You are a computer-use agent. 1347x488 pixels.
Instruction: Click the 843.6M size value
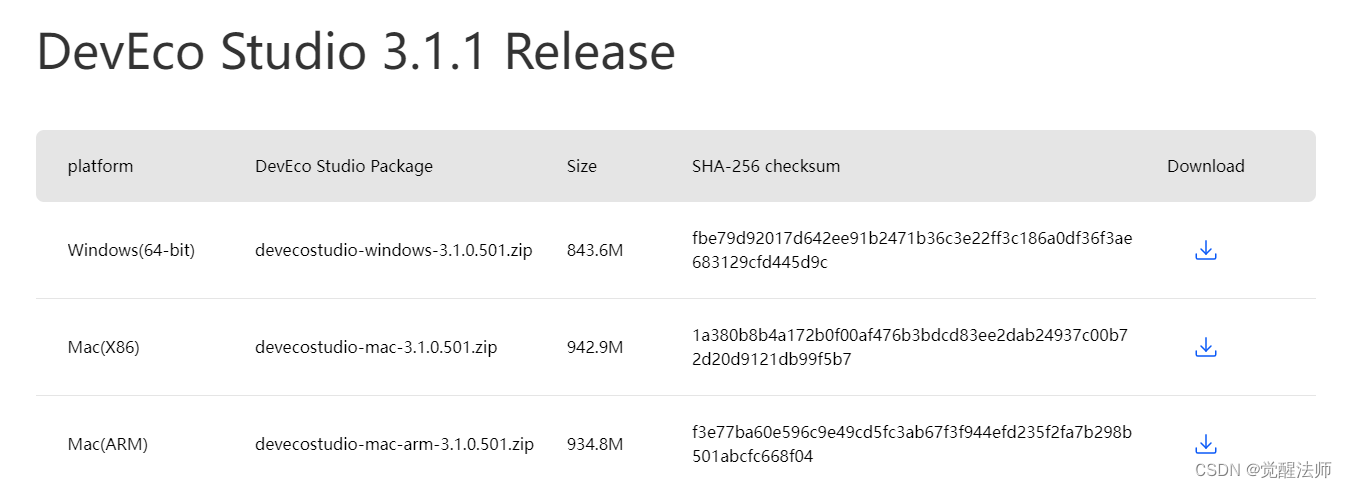coord(594,250)
